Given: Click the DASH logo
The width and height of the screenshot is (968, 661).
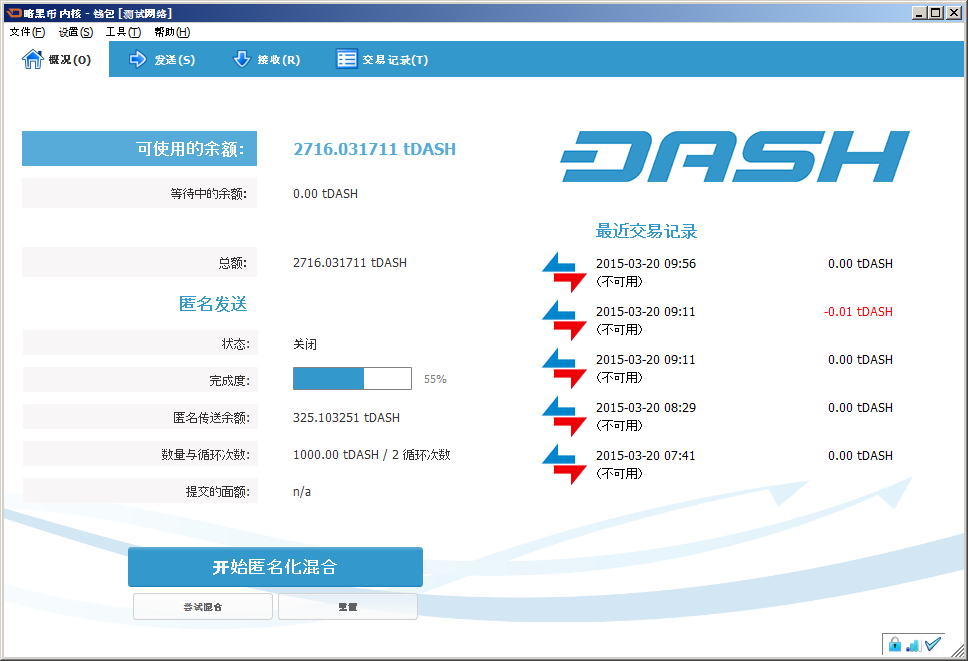Looking at the screenshot, I should pyautogui.click(x=735, y=157).
